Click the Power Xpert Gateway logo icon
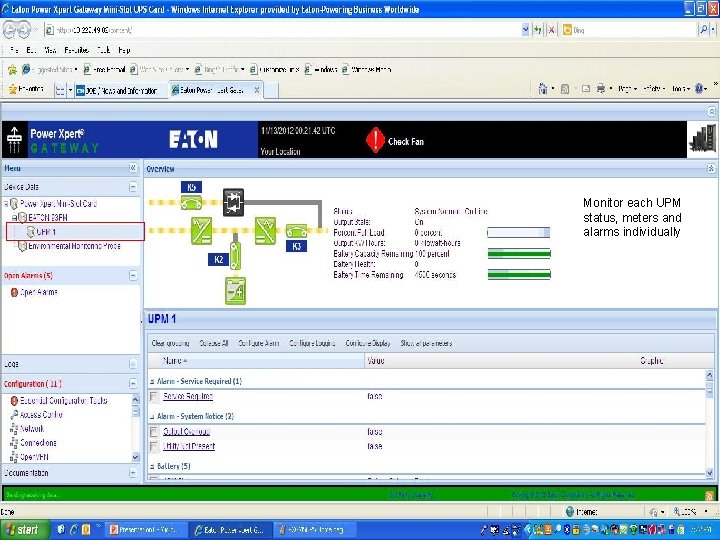 click(14, 140)
